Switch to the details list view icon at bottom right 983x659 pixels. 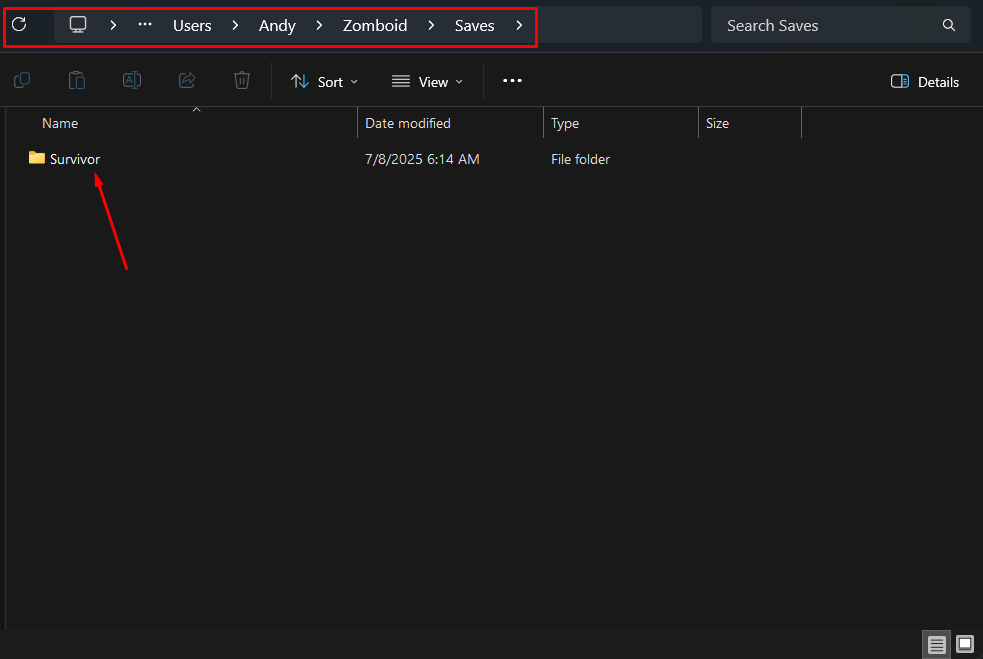pos(937,644)
